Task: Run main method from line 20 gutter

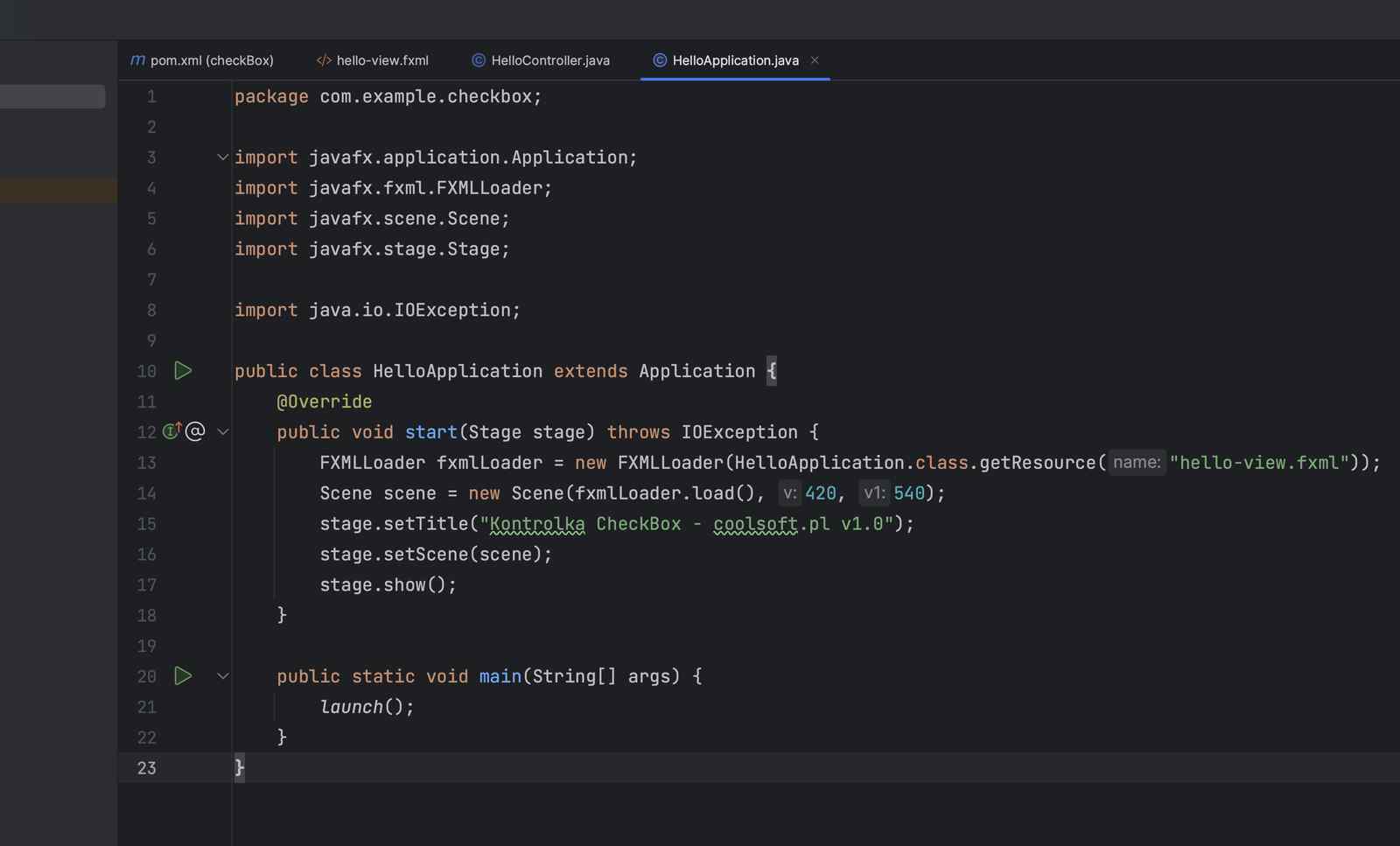Action: point(183,676)
